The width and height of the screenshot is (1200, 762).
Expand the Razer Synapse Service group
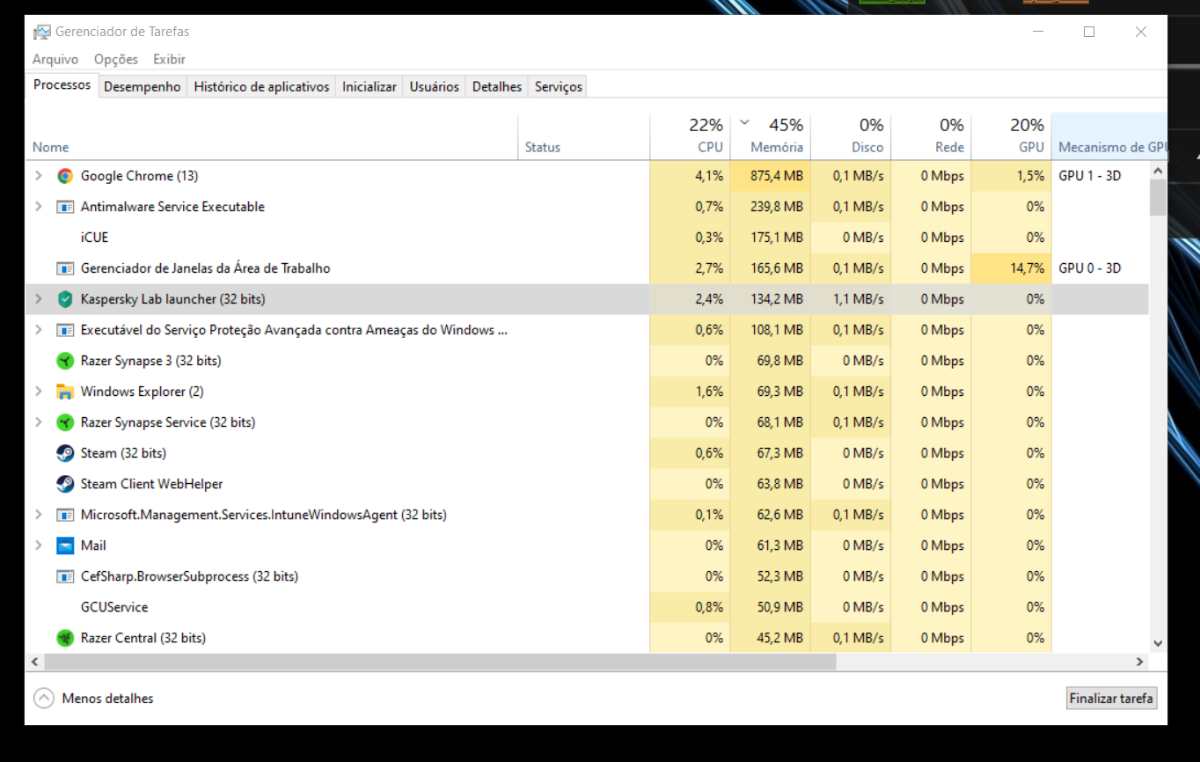pos(38,423)
